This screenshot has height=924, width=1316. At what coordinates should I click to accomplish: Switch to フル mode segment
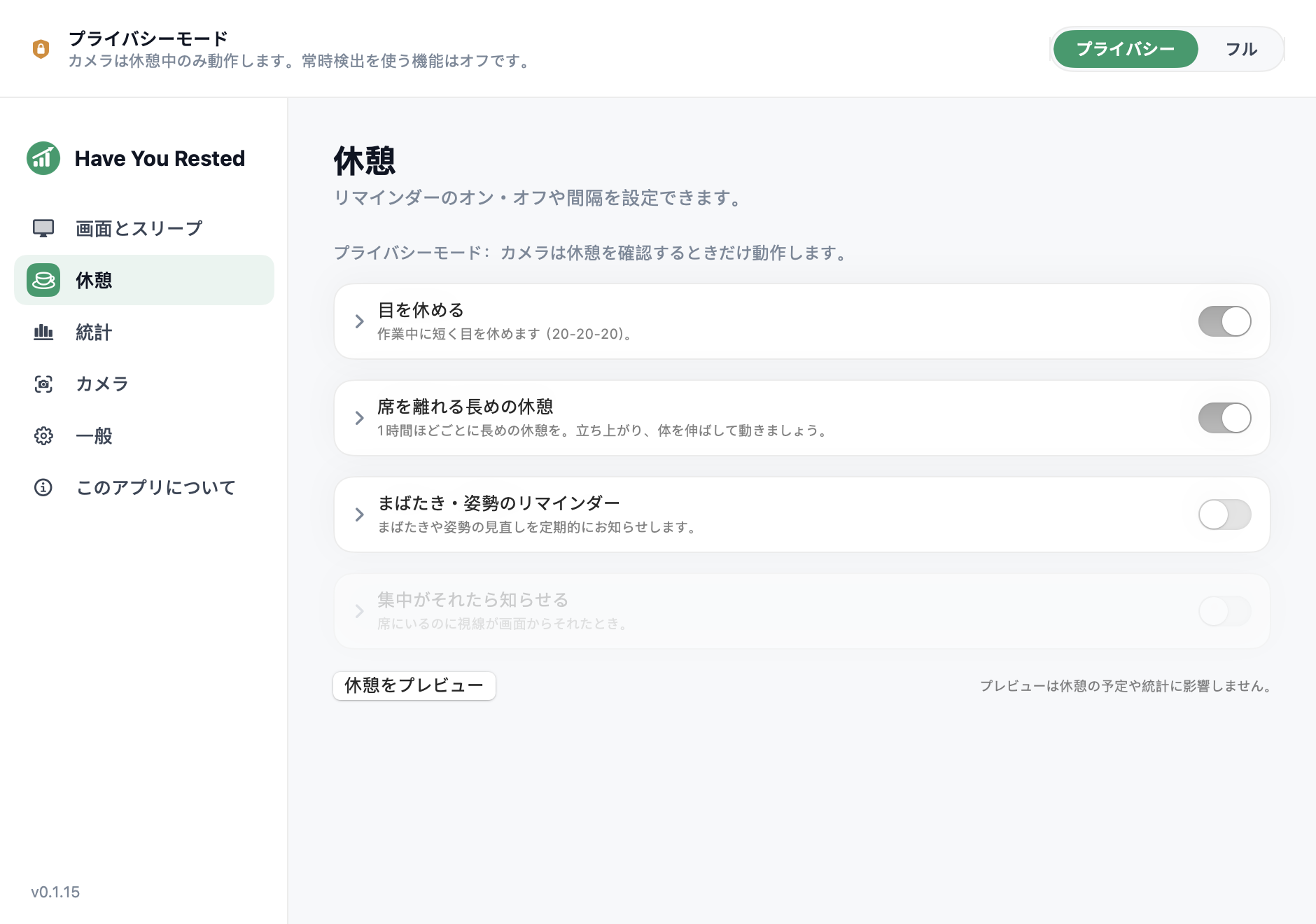1241,49
